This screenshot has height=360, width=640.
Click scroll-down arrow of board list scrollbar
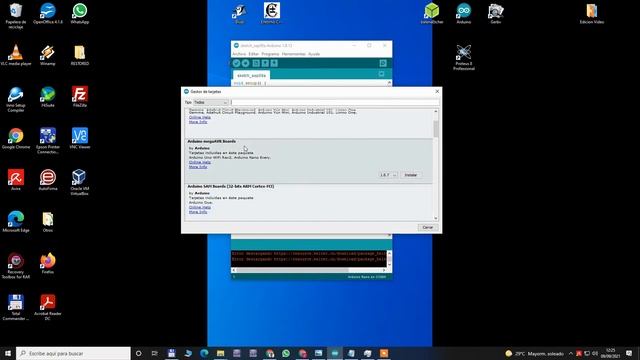(436, 218)
